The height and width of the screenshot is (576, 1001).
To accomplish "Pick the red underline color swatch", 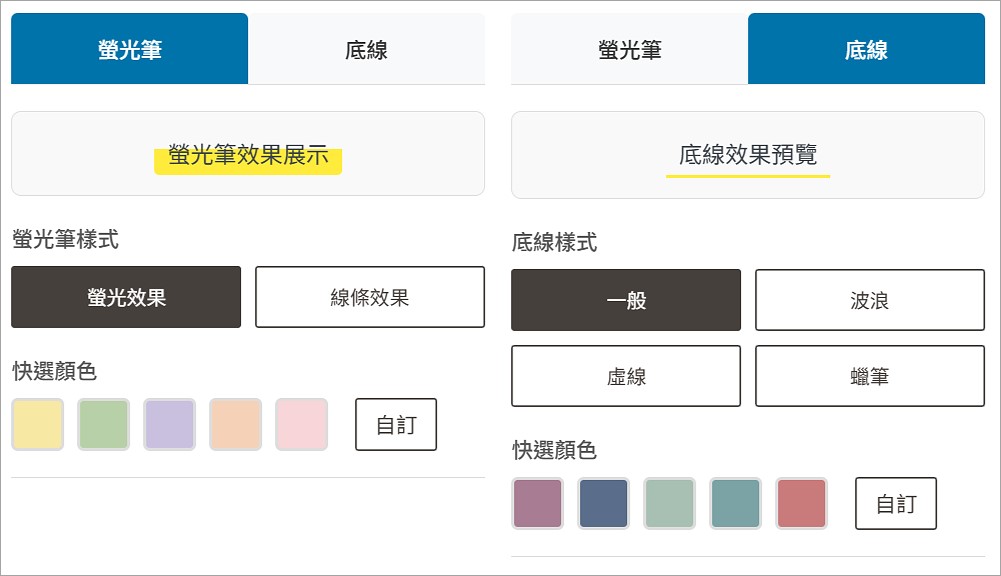I will [x=801, y=503].
